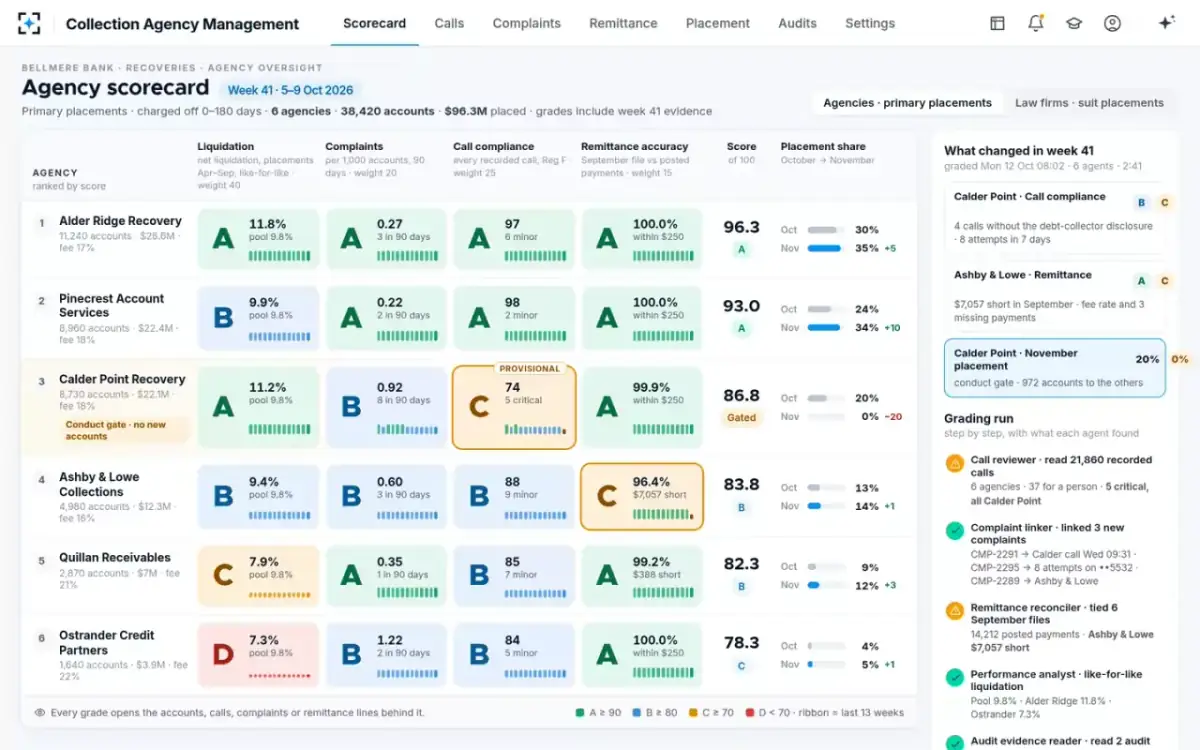This screenshot has width=1200, height=750.
Task: Select Pinecrest Account Services agency name
Action: [111, 306]
